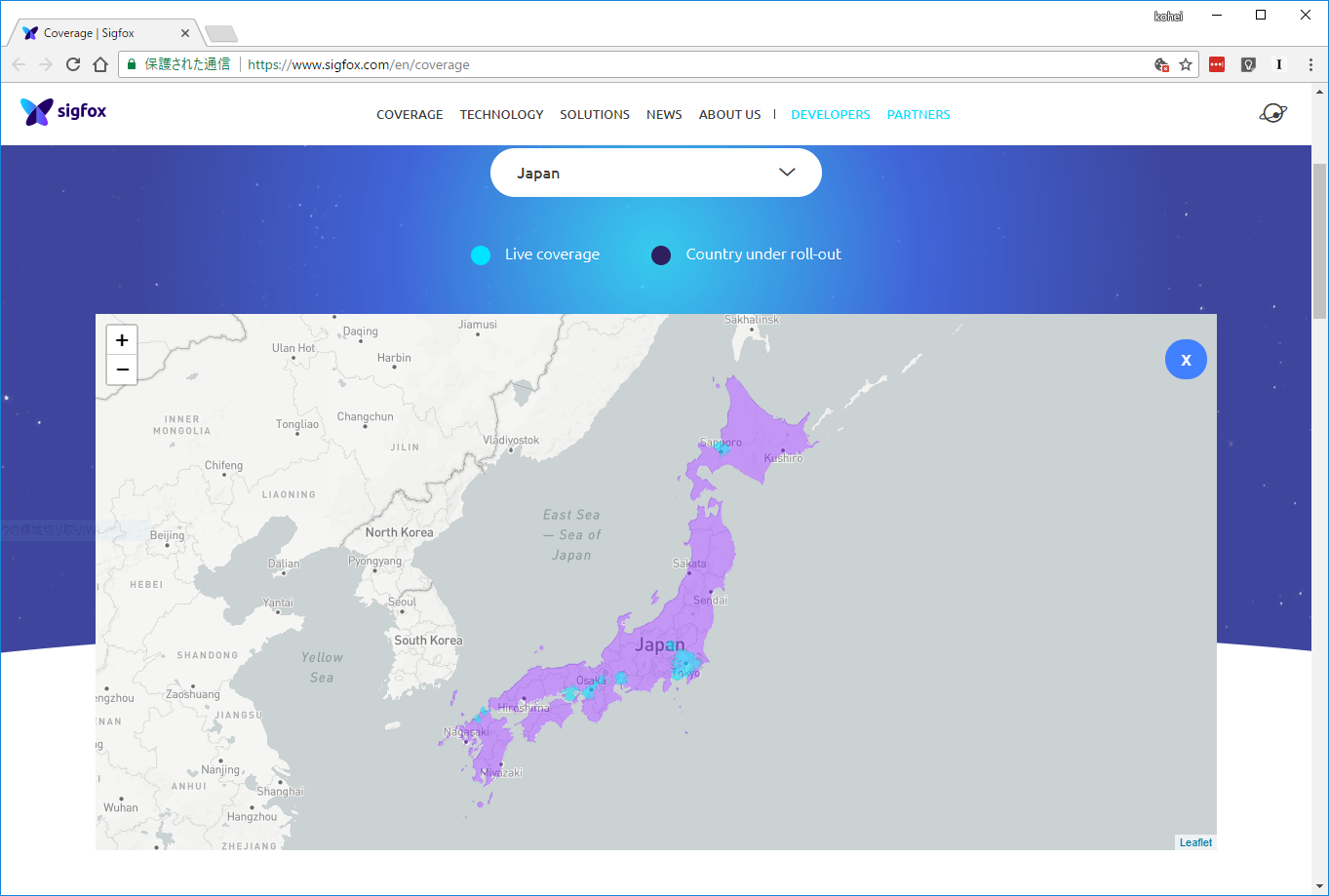1329x896 pixels.
Task: Click the Country under roll-out dark dot
Action: [661, 255]
